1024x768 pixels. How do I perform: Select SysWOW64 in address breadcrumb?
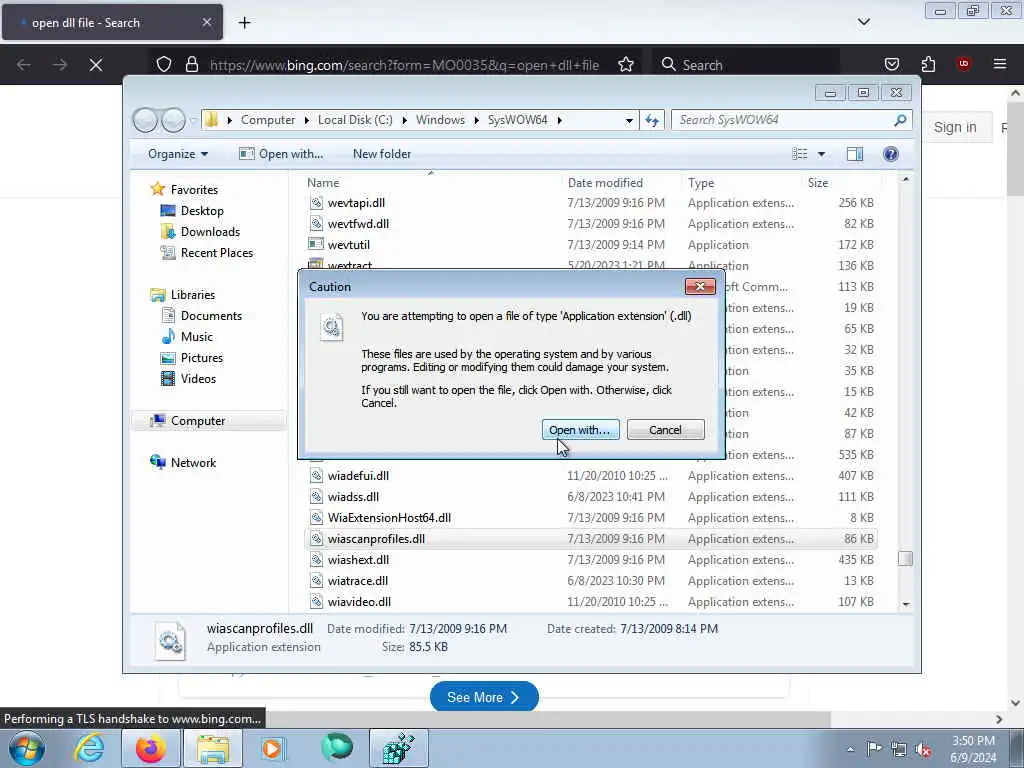517,120
